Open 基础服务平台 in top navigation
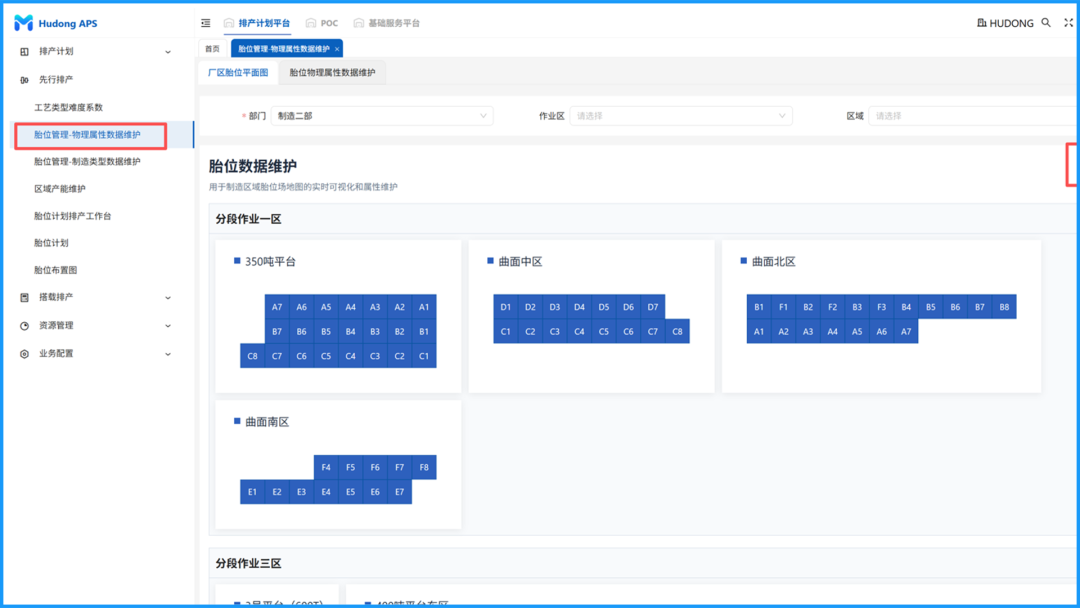 tap(386, 23)
